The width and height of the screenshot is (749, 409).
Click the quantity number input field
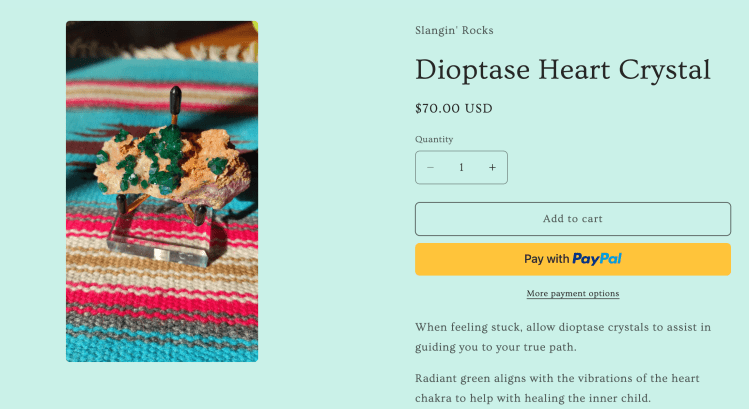(x=461, y=168)
